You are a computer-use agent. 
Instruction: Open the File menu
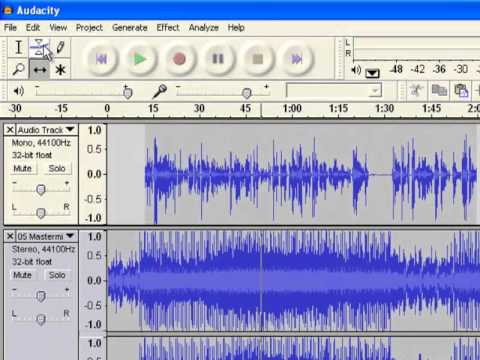pos(10,28)
